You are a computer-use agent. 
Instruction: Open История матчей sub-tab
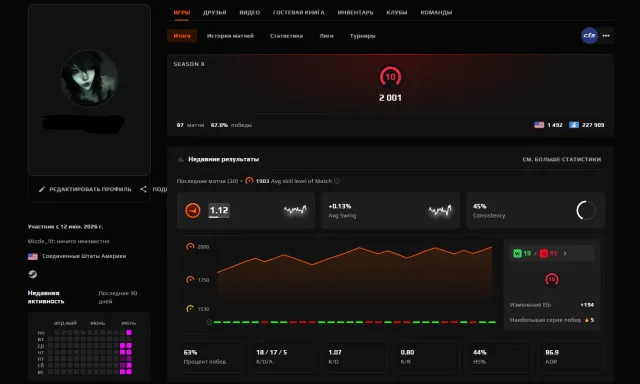point(230,36)
